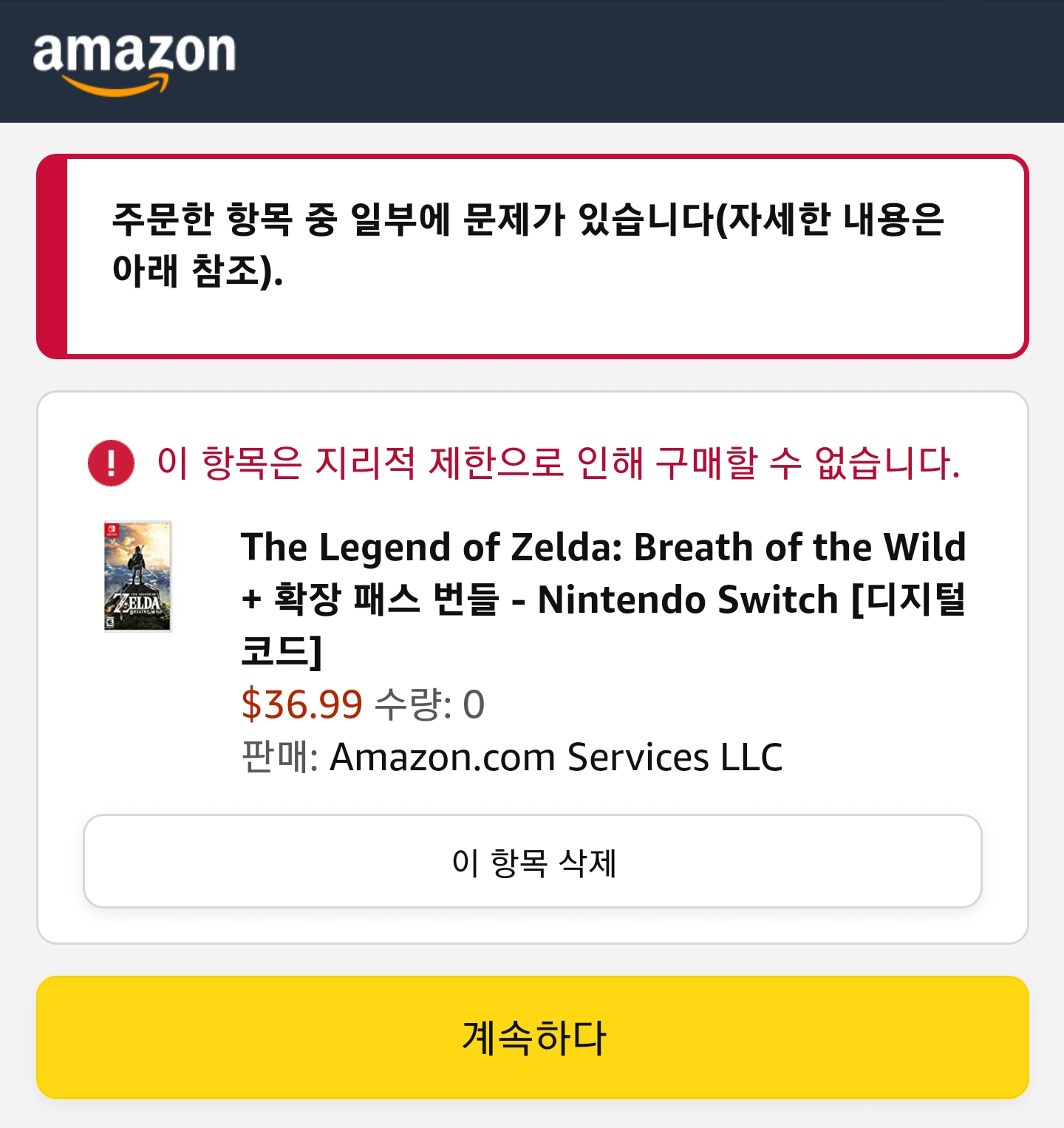Click the red stripe of alert banner
Image resolution: width=1064 pixels, height=1128 pixels.
52,256
